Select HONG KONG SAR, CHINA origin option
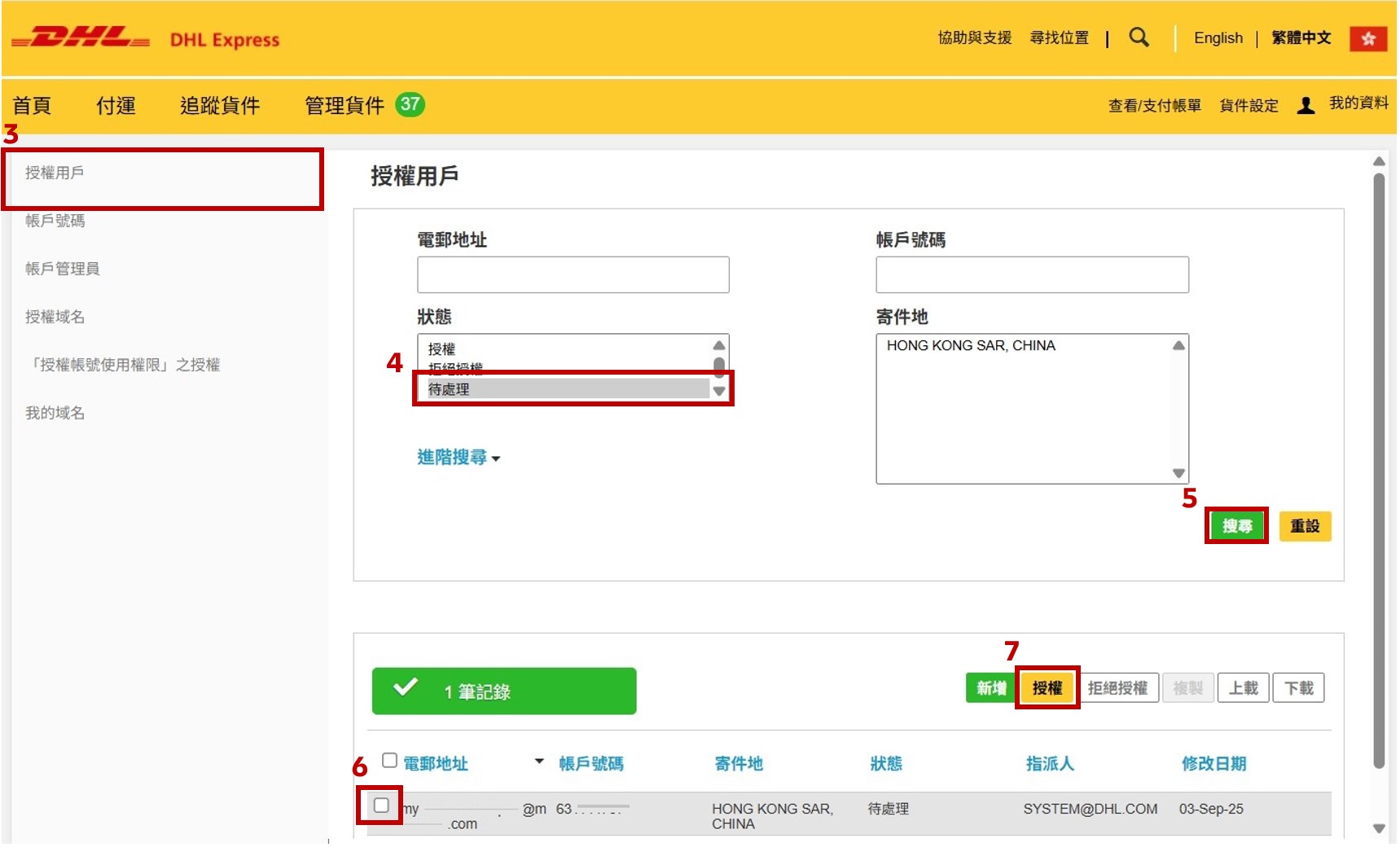Image resolution: width=1400 pixels, height=847 pixels. pyautogui.click(x=971, y=346)
